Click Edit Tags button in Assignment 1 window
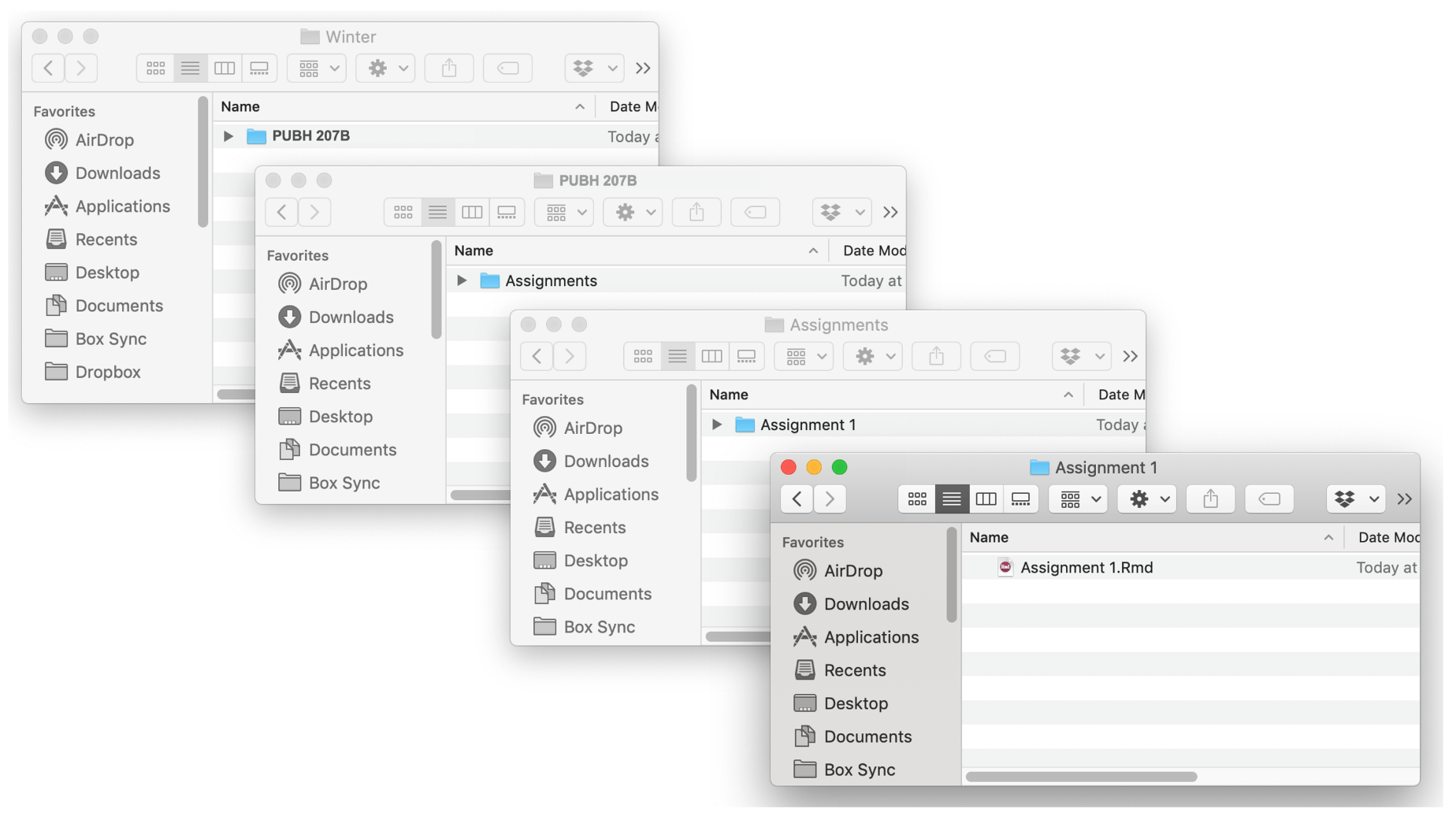This screenshot has height=816, width=1456. [1269, 499]
